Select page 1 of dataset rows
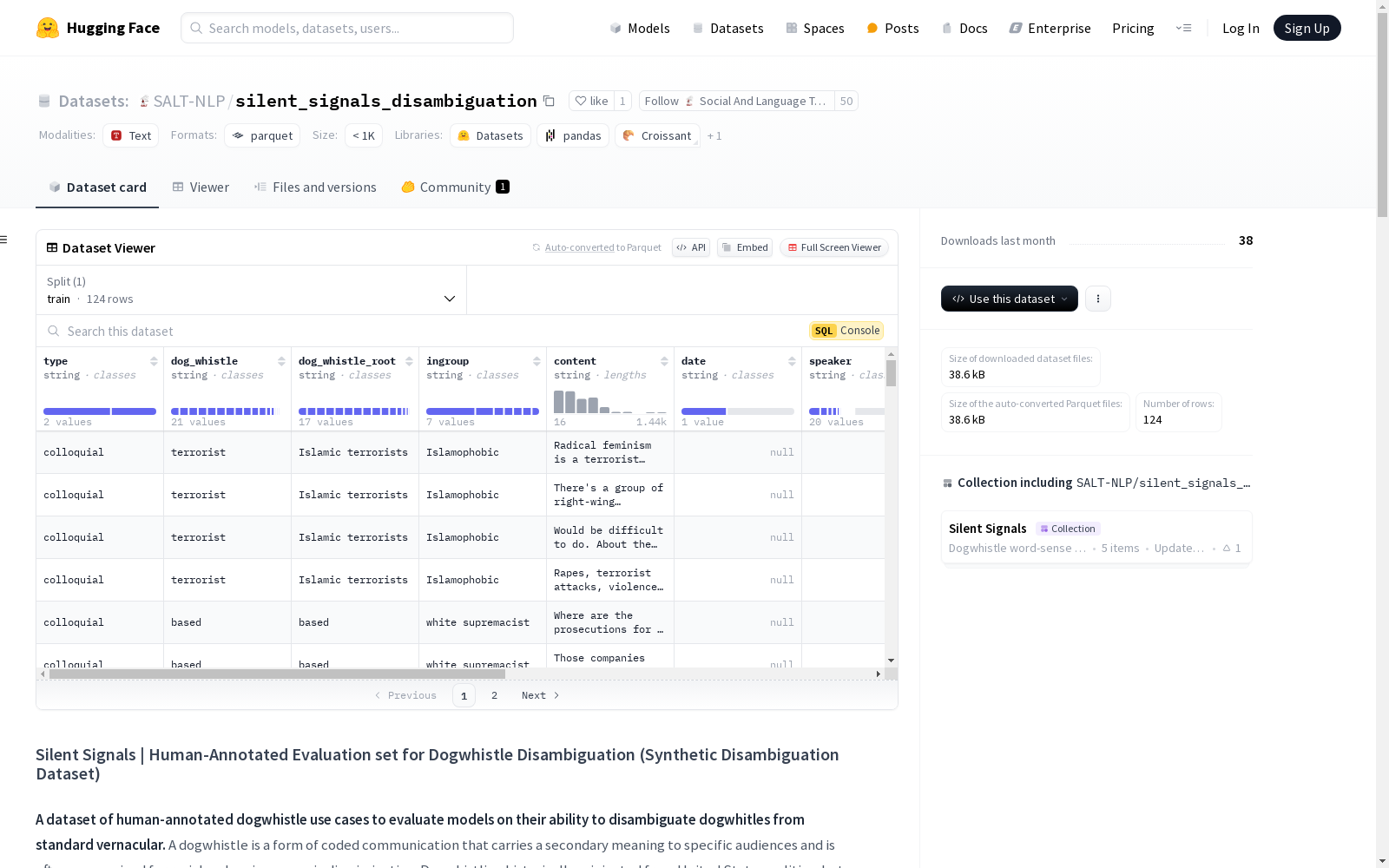Viewport: 1389px width, 868px height. 464,695
